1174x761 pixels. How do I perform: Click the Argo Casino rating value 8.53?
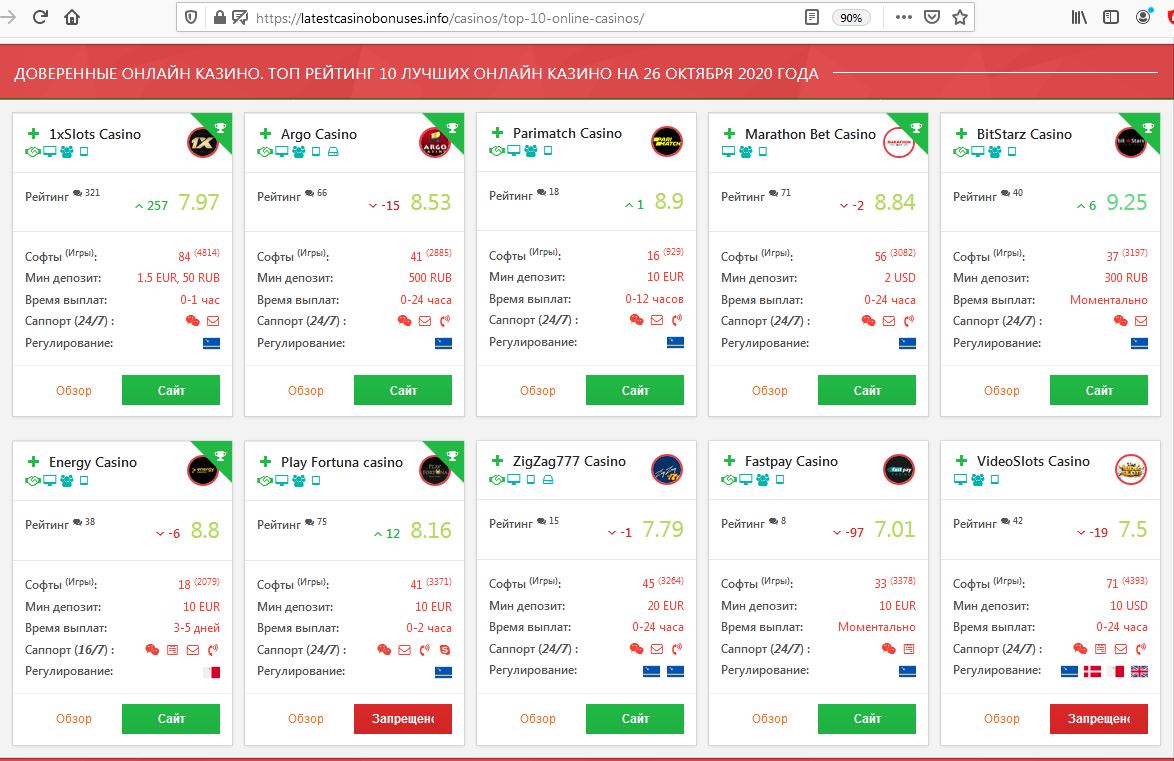[x=431, y=202]
